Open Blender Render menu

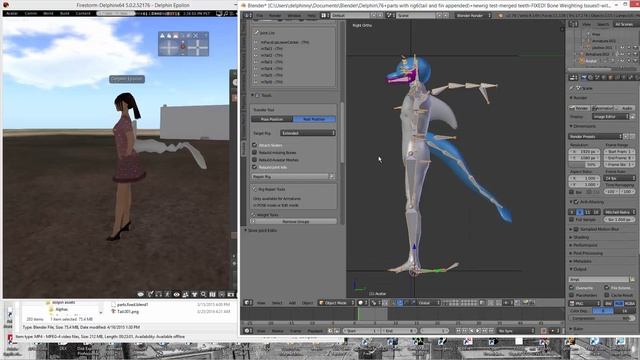pos(275,16)
